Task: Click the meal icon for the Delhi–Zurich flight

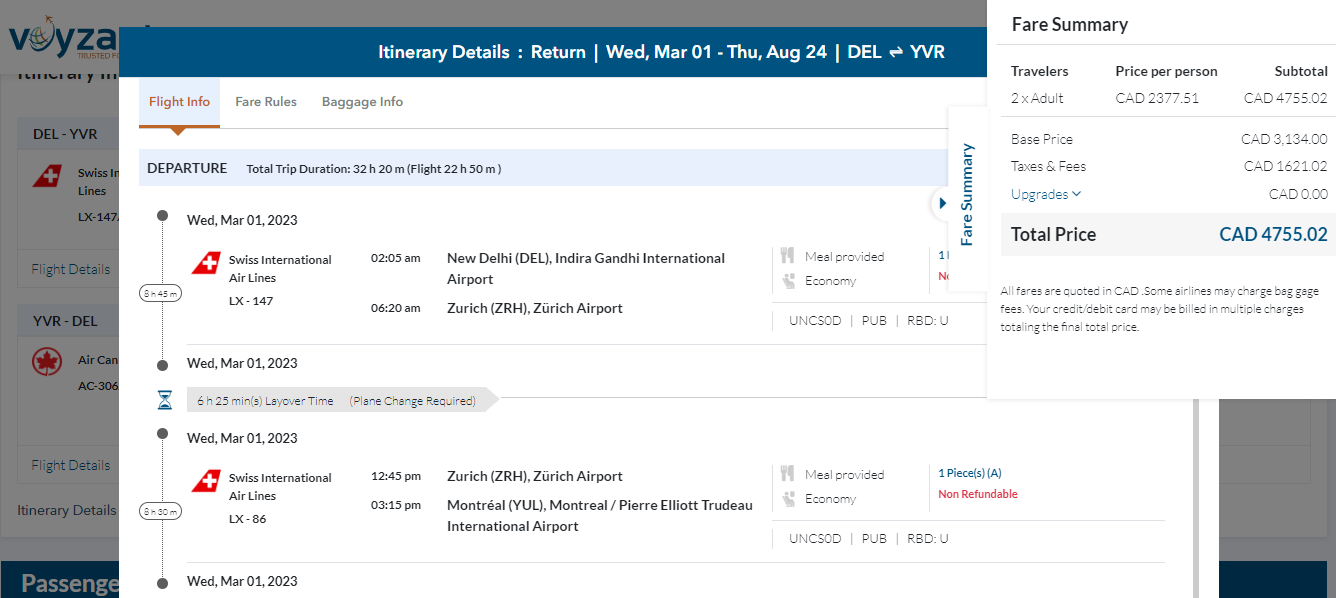Action: pyautogui.click(x=787, y=257)
